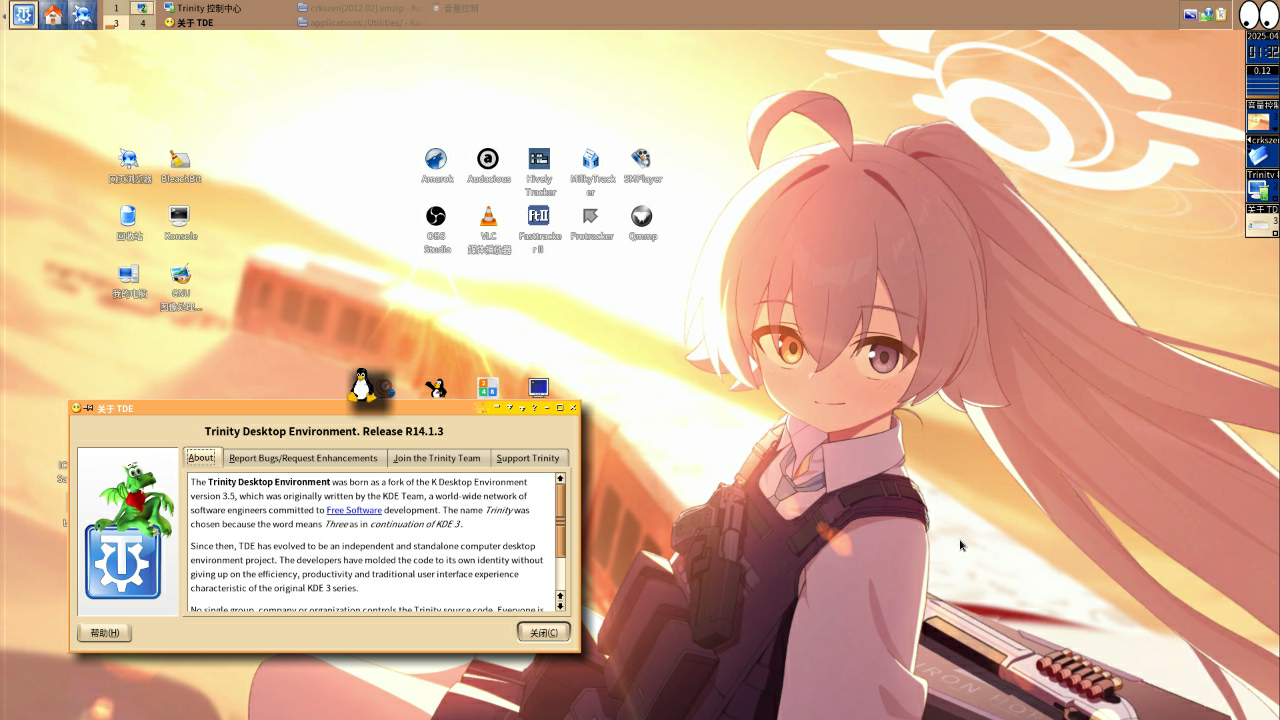The width and height of the screenshot is (1280, 720).
Task: Launch the Konqueror browser panel icon
Action: tap(82, 15)
